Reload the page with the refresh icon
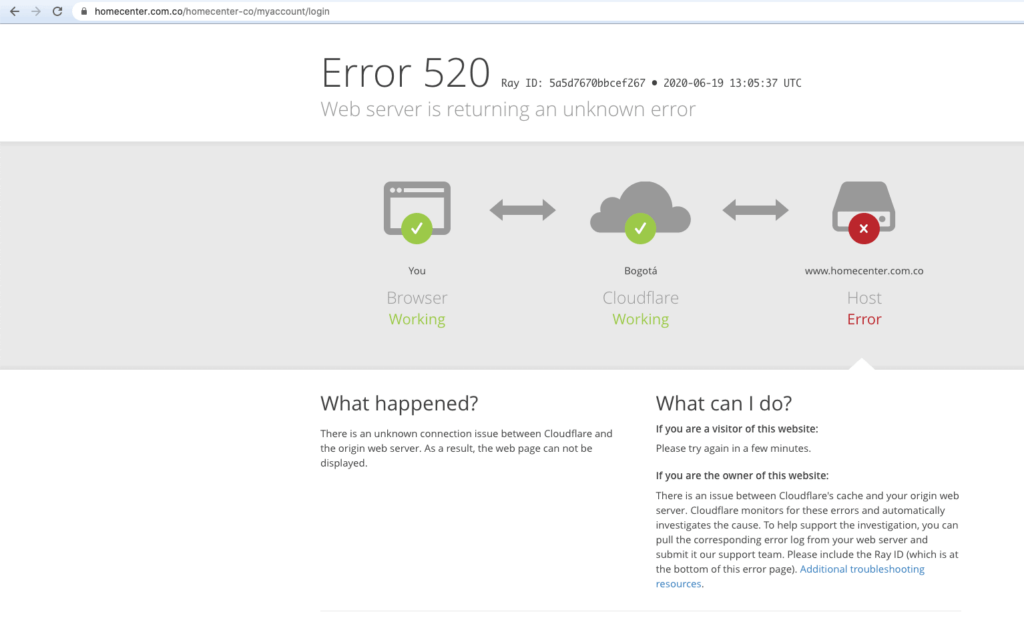1024x618 pixels. pos(57,11)
